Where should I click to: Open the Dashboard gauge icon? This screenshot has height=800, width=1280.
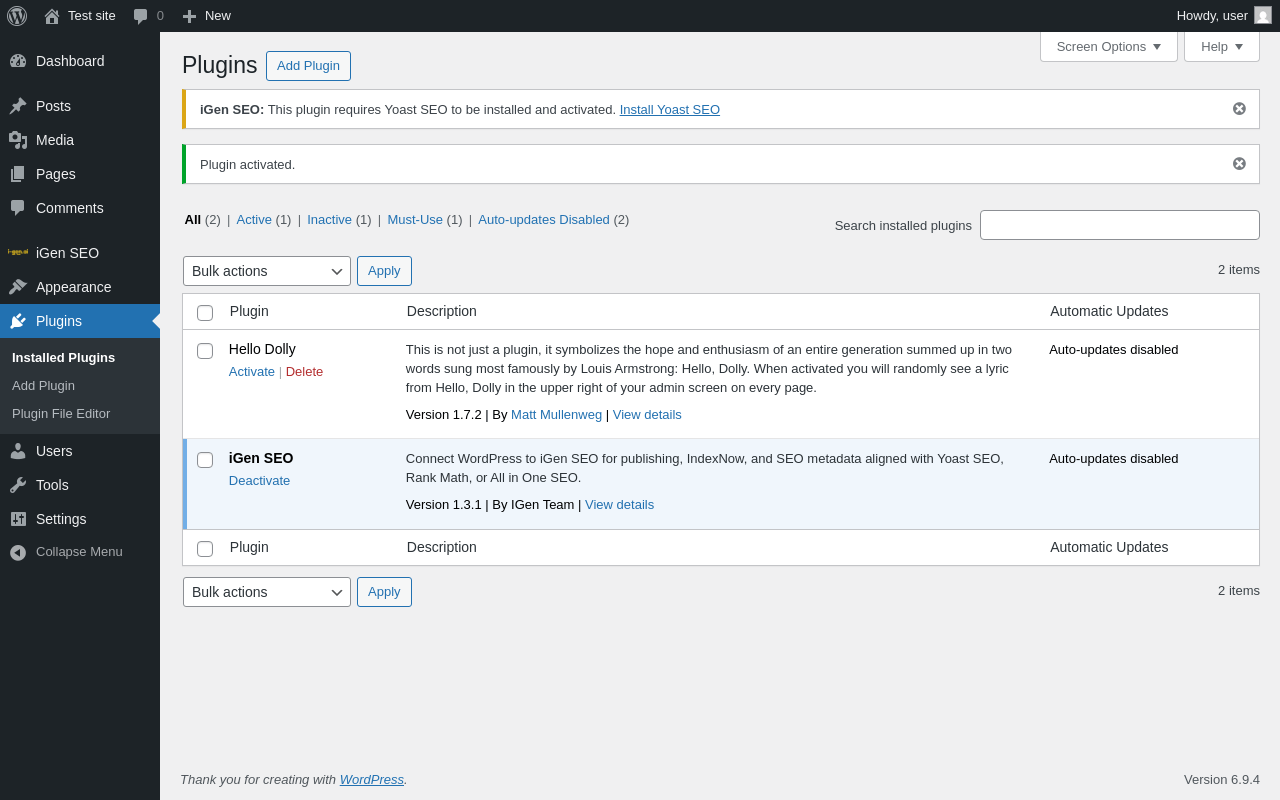(18, 61)
